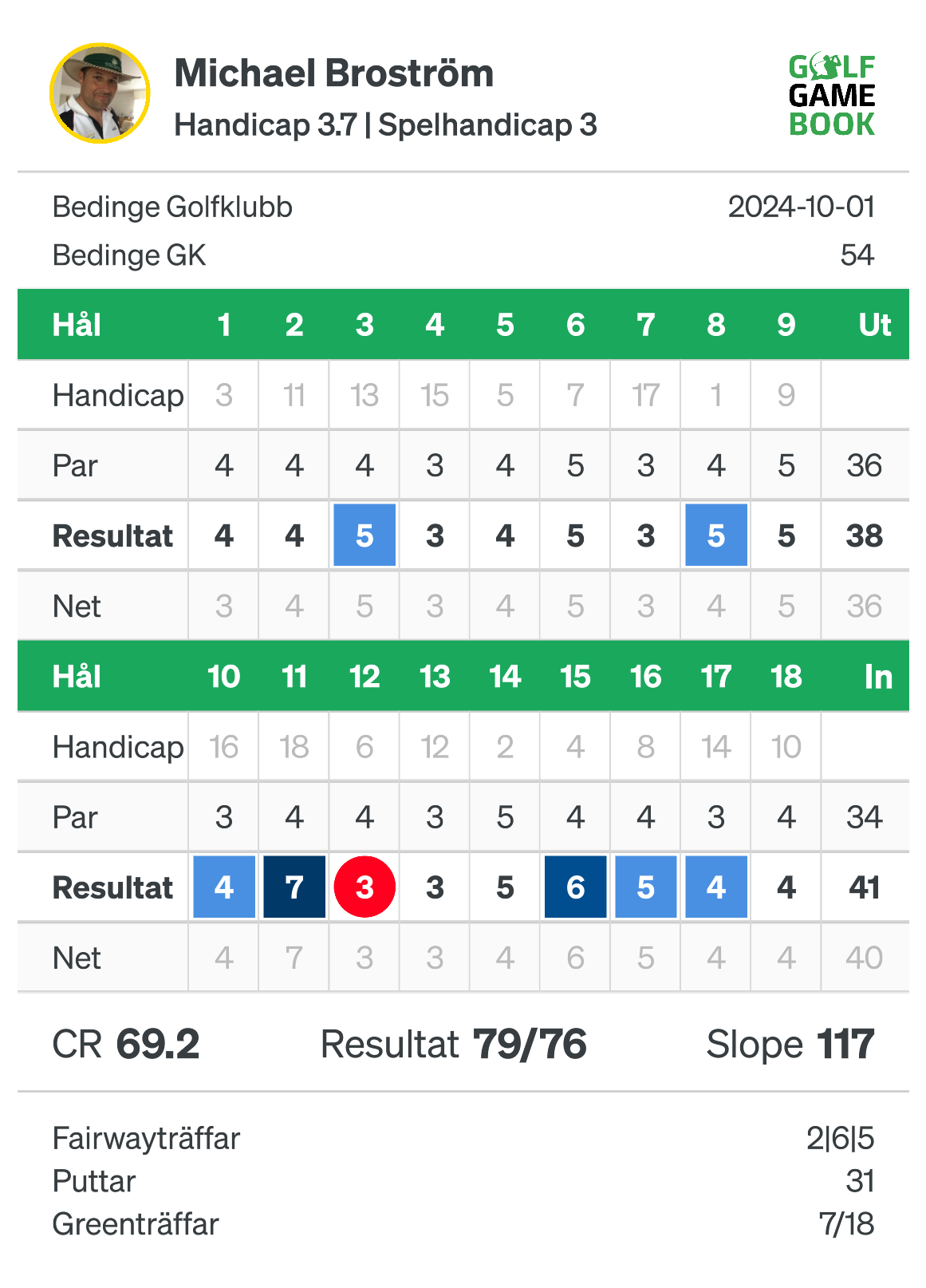Select the blue bogey 5 on hole 3
The height and width of the screenshot is (1288, 926).
364,535
